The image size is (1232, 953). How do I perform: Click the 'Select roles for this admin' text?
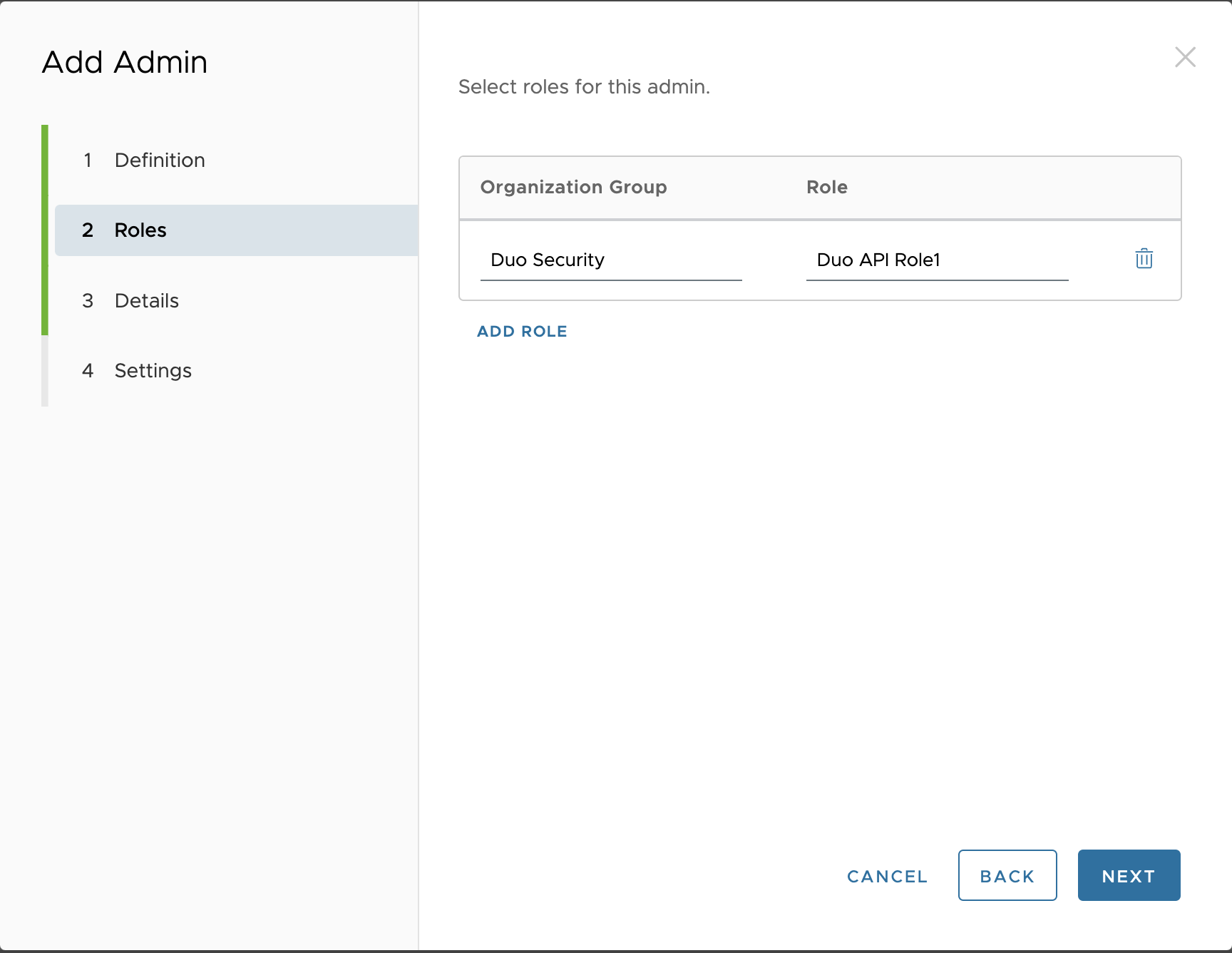pos(584,87)
